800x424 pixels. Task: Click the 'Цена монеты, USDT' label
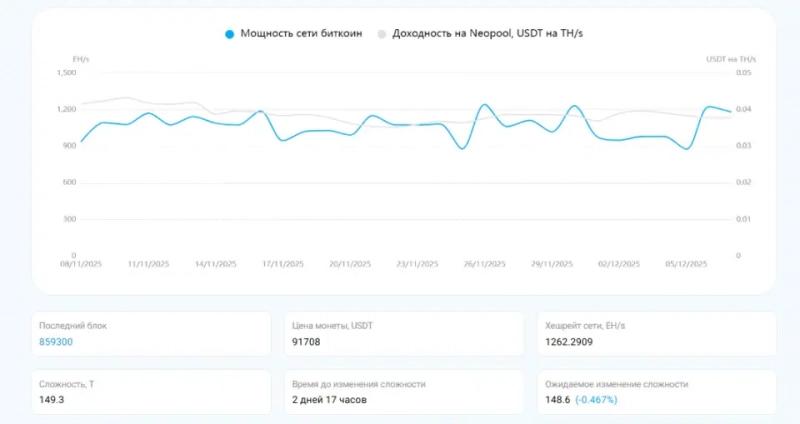(x=332, y=326)
